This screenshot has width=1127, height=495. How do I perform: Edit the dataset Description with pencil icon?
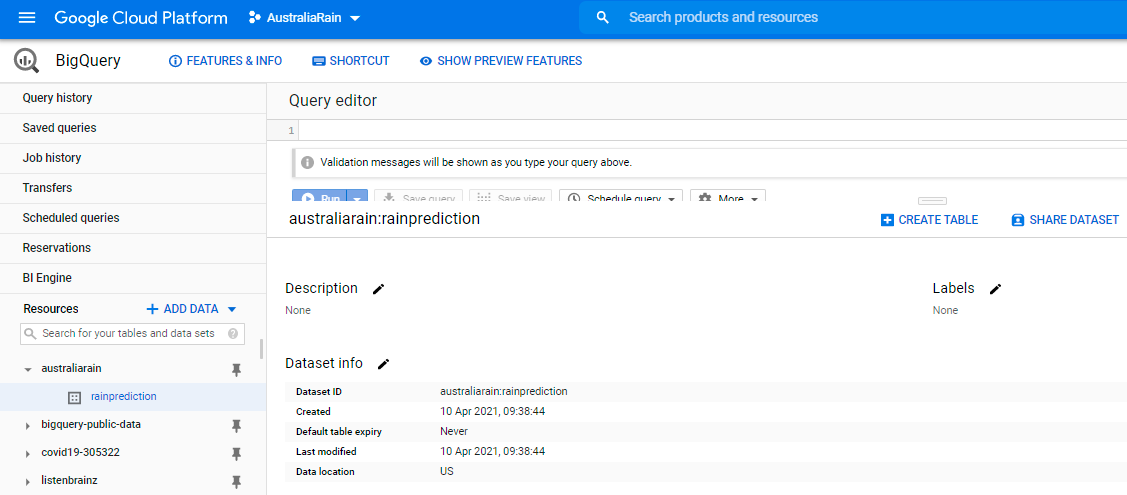(378, 289)
